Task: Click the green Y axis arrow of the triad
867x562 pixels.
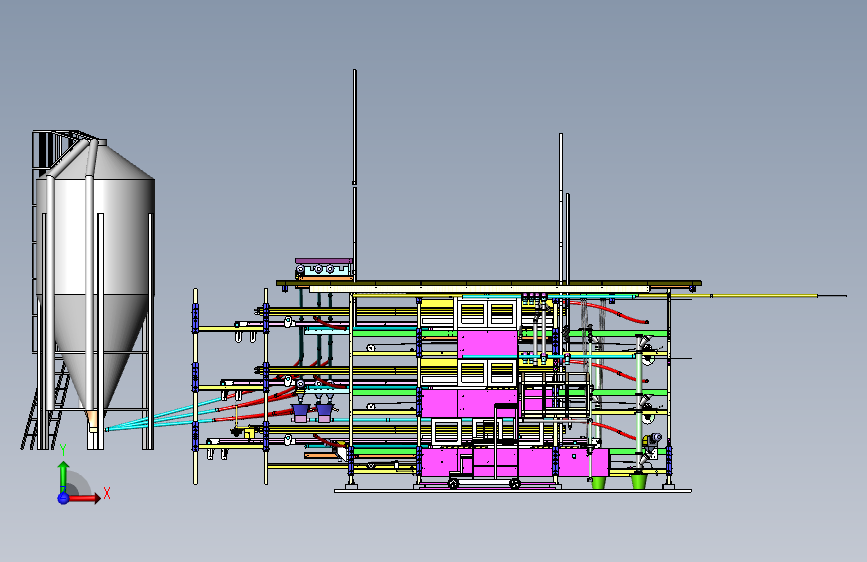Action: [63, 476]
